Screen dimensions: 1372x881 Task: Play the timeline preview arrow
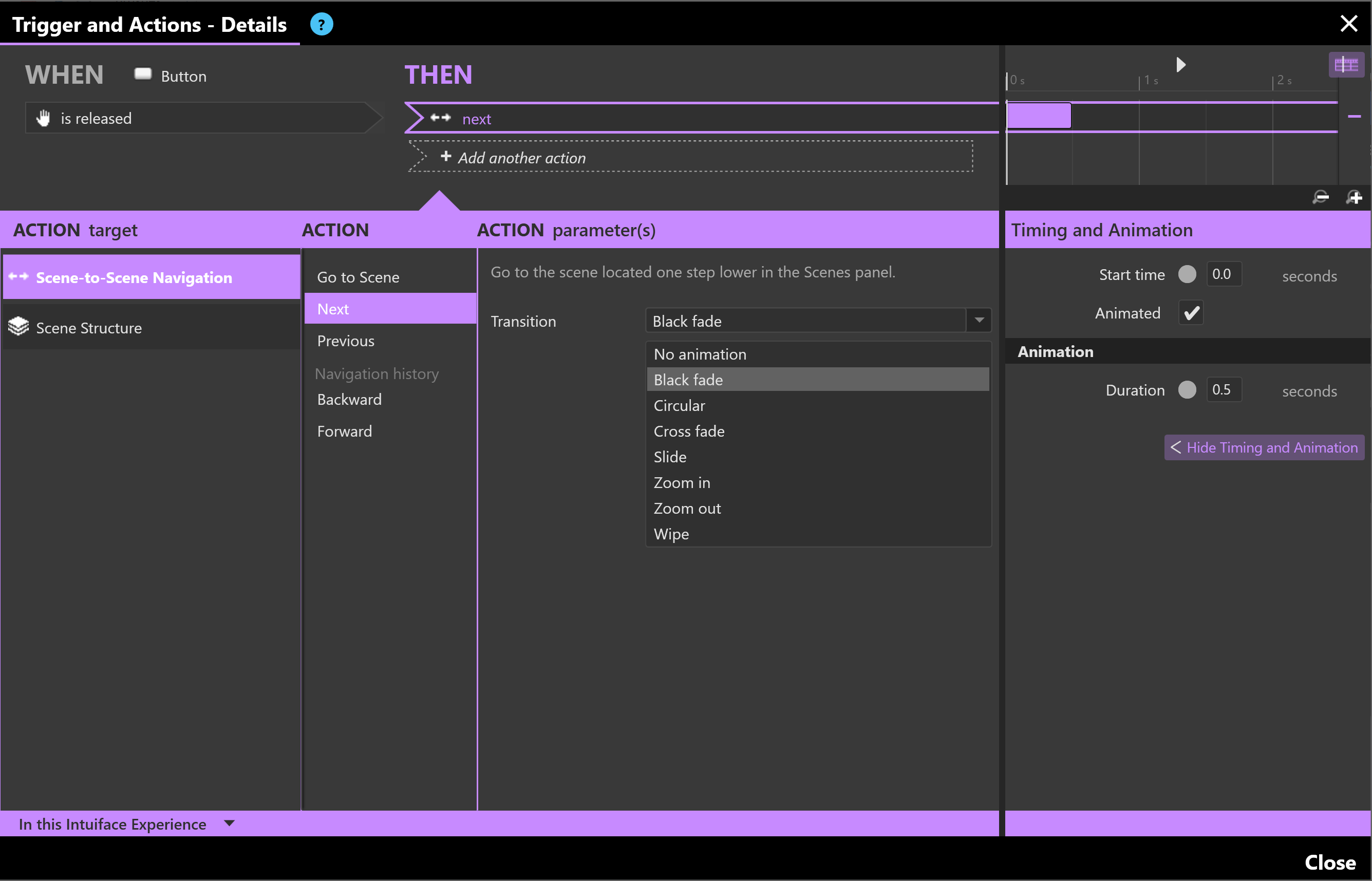coord(1181,65)
